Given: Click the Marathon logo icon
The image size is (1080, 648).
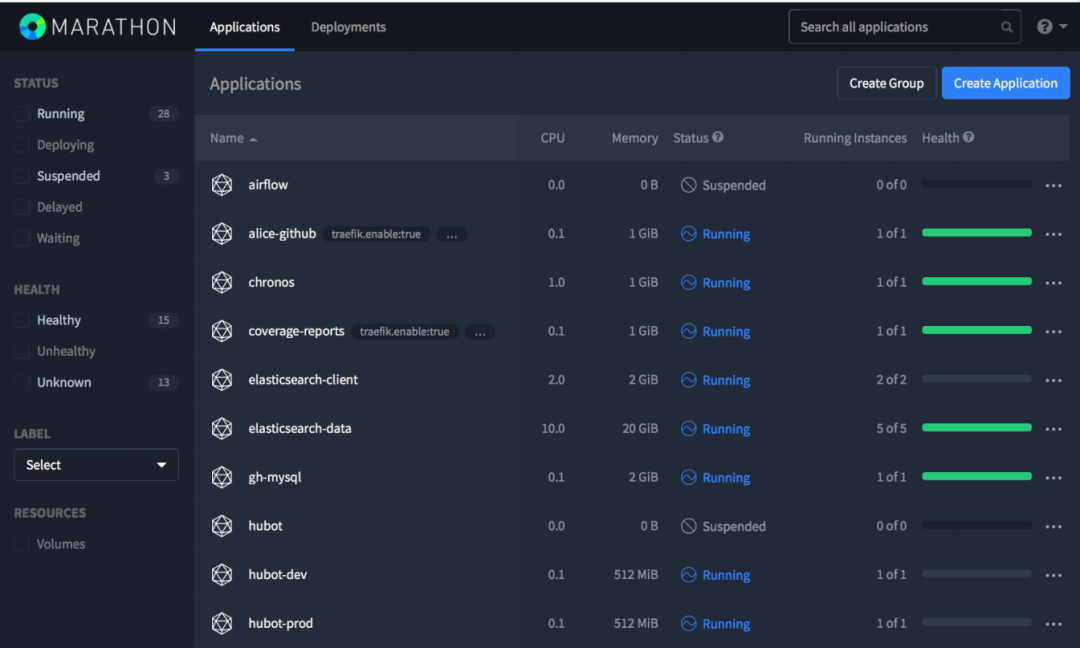Looking at the screenshot, I should tap(32, 27).
